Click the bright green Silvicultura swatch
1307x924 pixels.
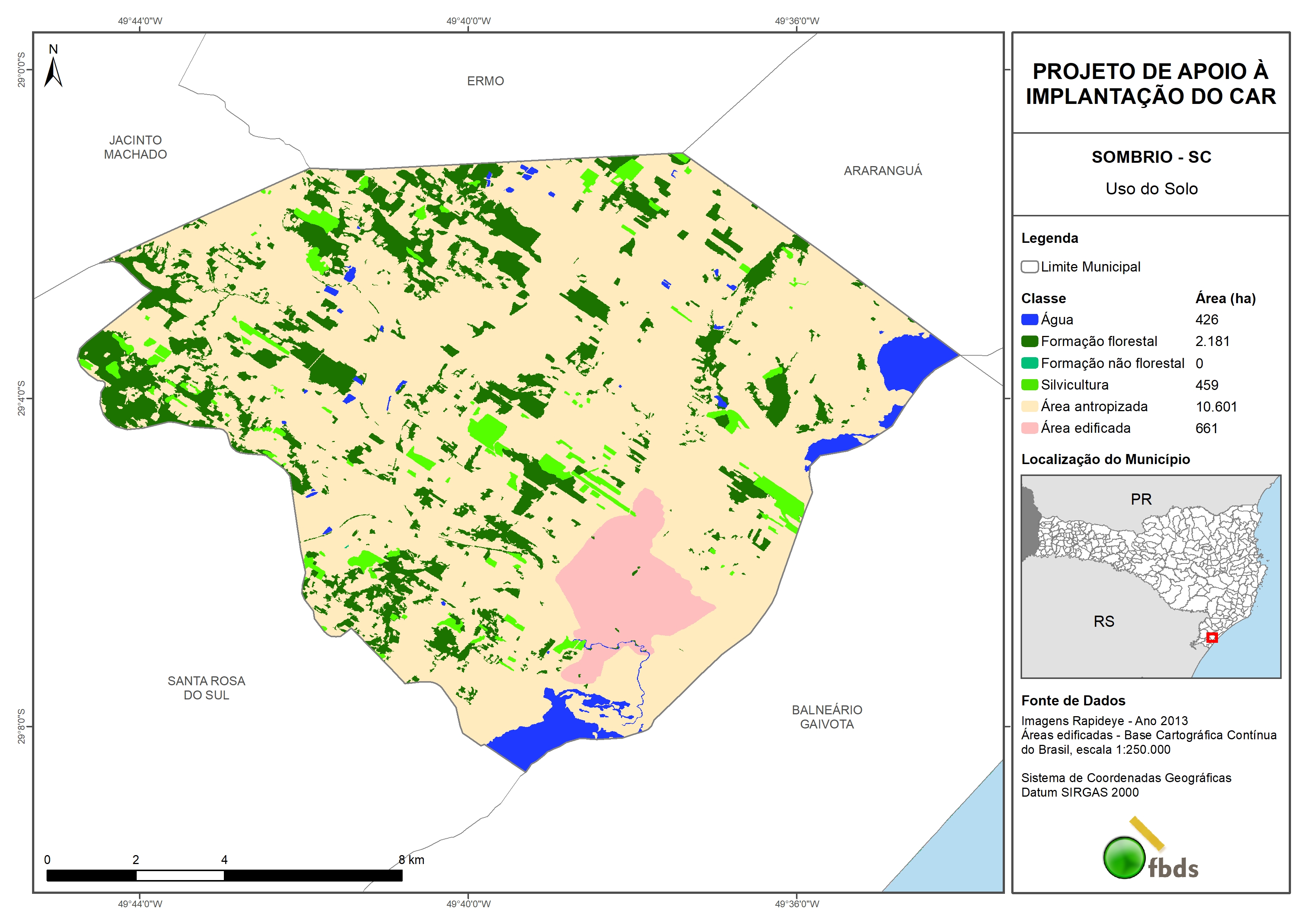pyautogui.click(x=1029, y=385)
